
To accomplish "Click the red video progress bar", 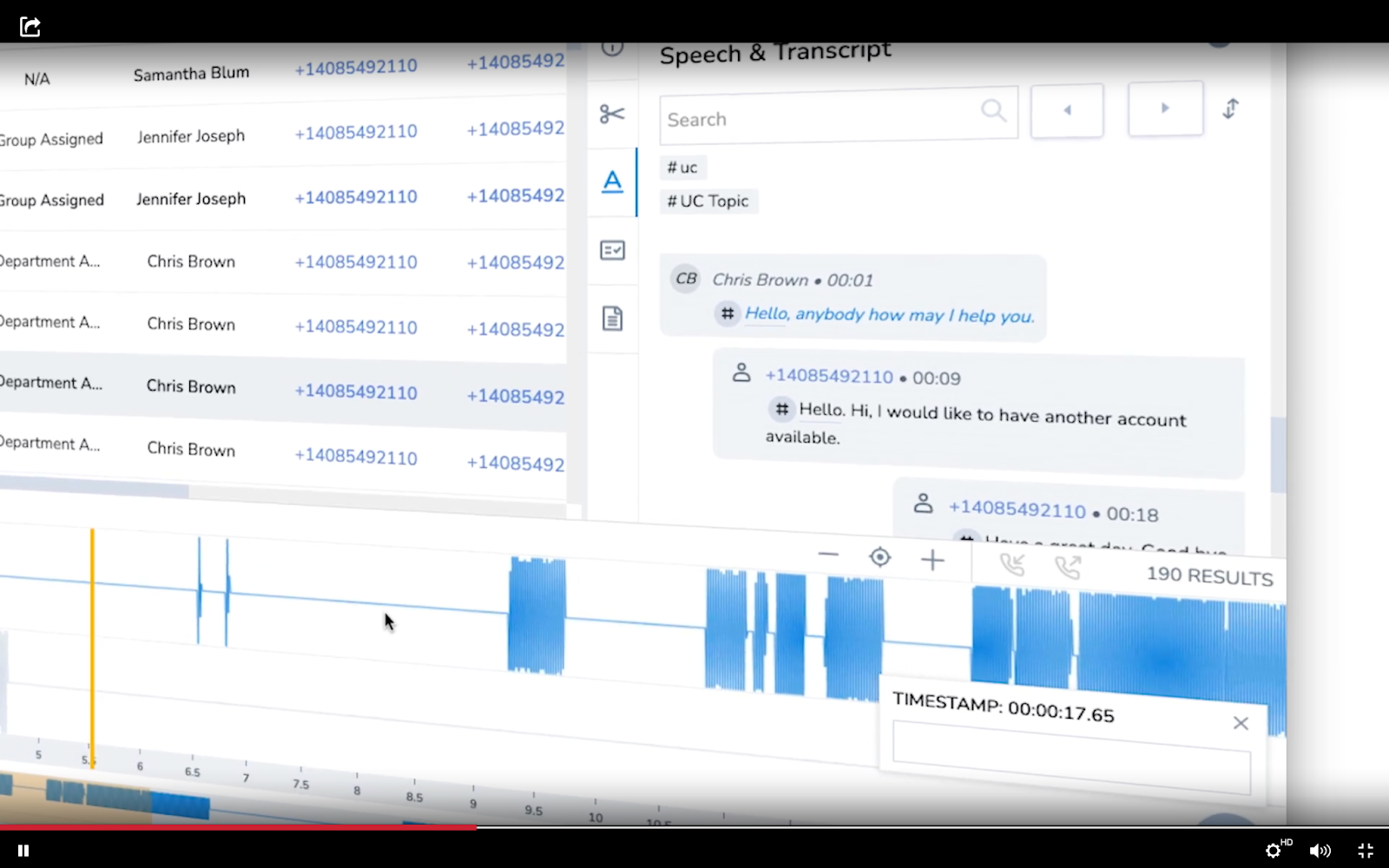I will (x=238, y=827).
